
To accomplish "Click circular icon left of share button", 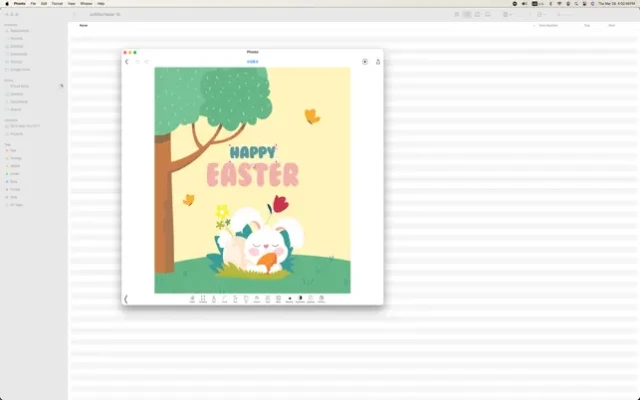I will (365, 62).
